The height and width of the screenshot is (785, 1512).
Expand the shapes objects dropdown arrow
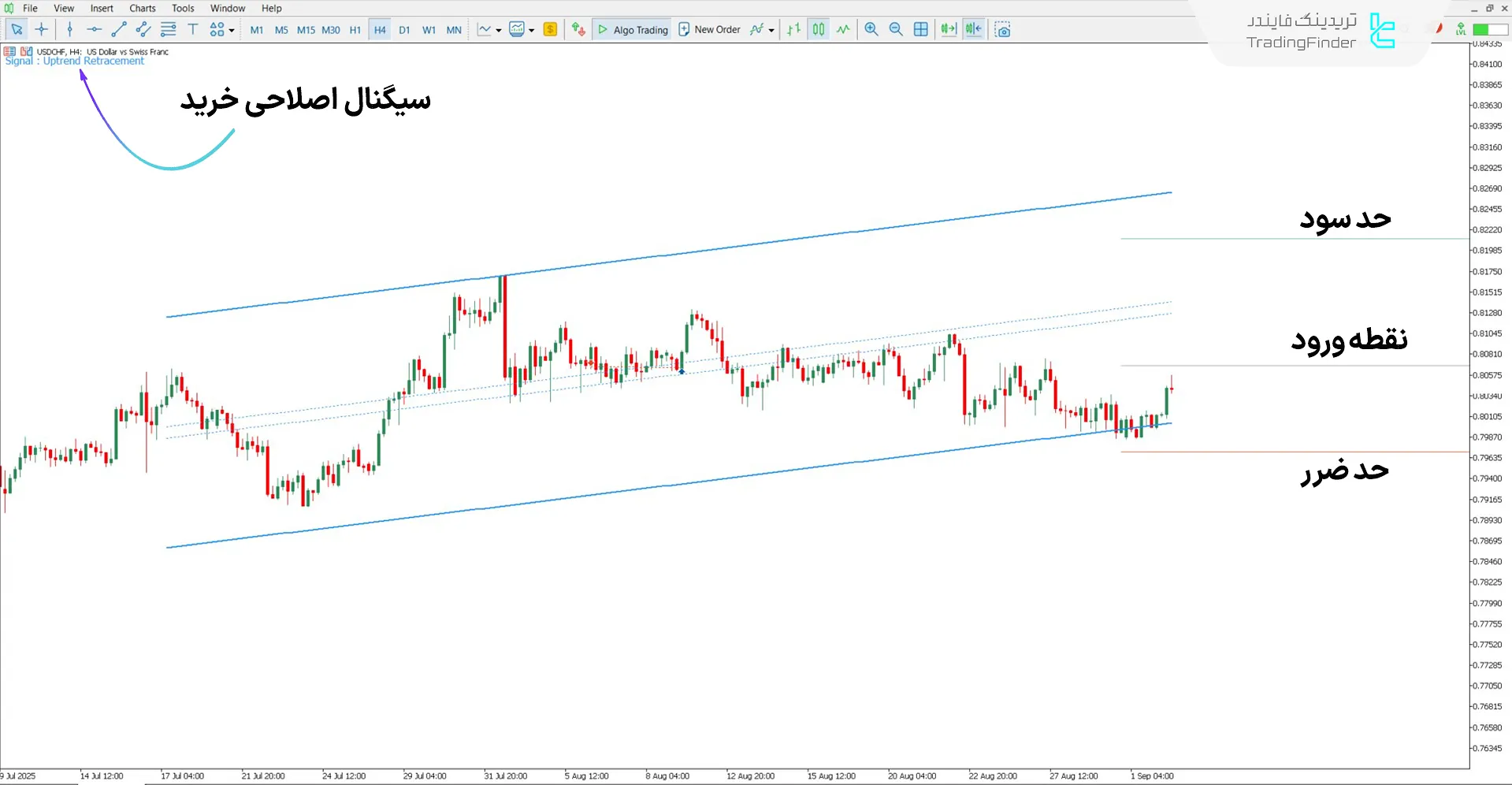click(232, 31)
